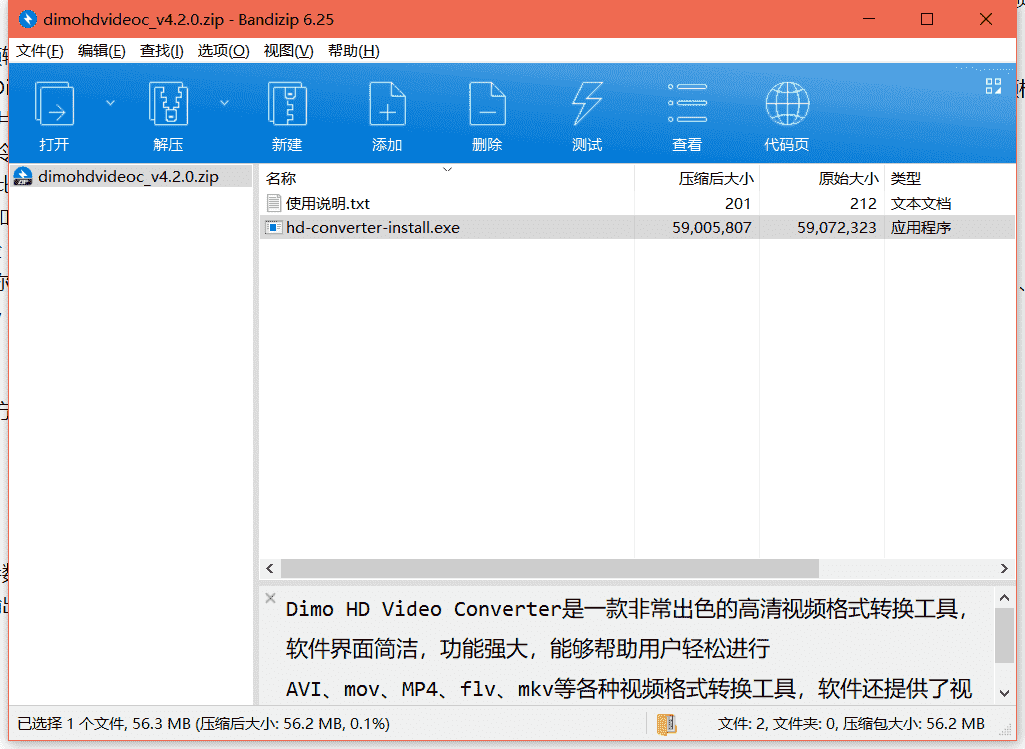Click the zip archive icon in the tree

(23, 176)
